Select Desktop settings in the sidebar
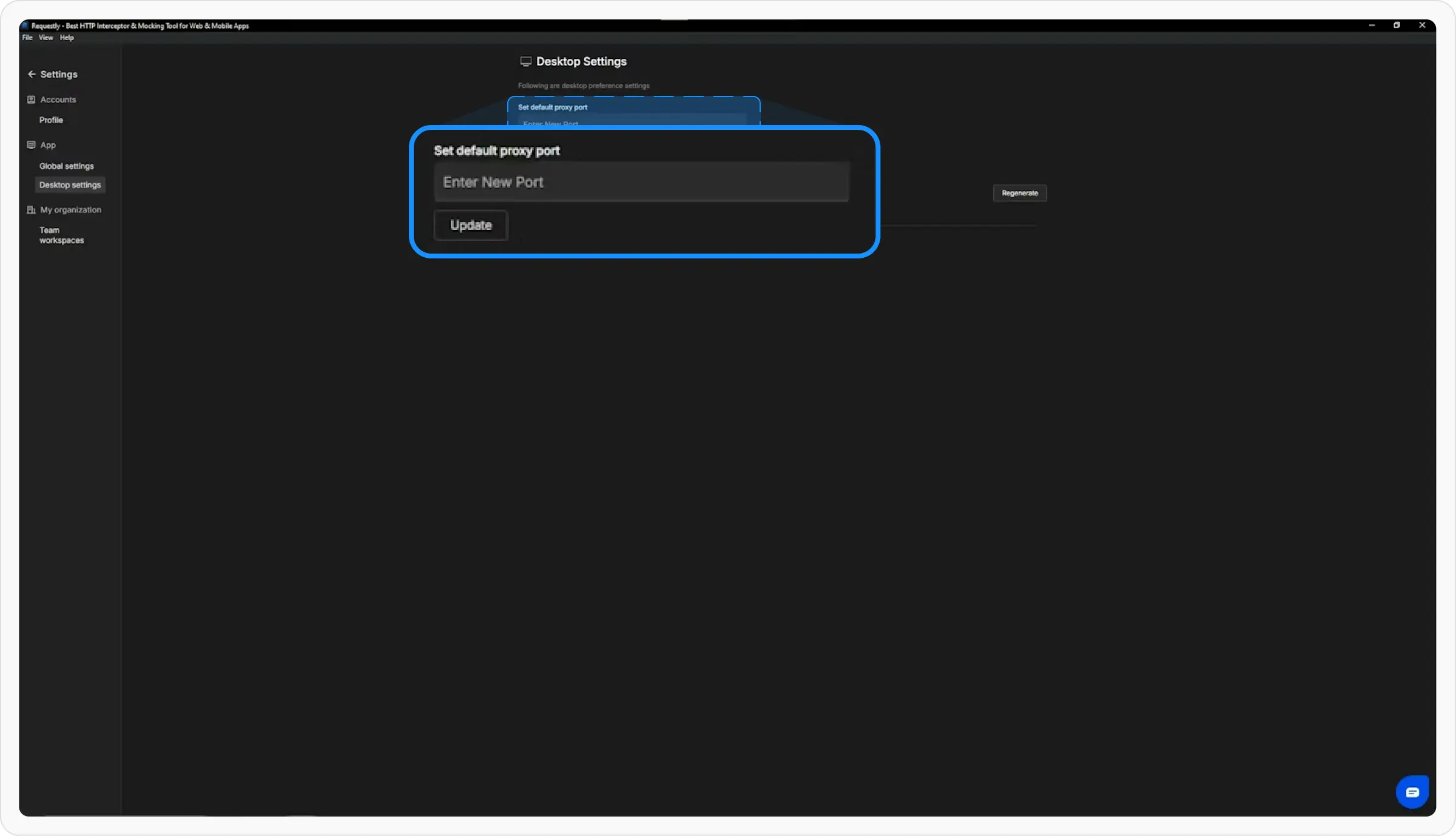The image size is (1456, 836). (70, 184)
